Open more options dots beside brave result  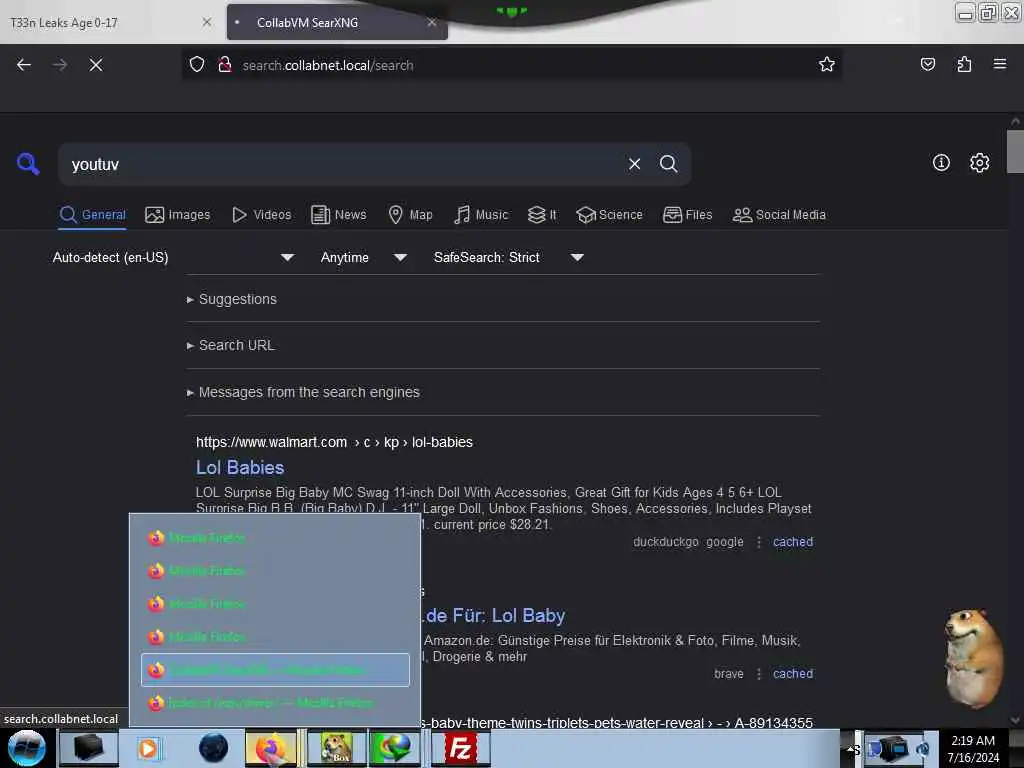pos(758,674)
